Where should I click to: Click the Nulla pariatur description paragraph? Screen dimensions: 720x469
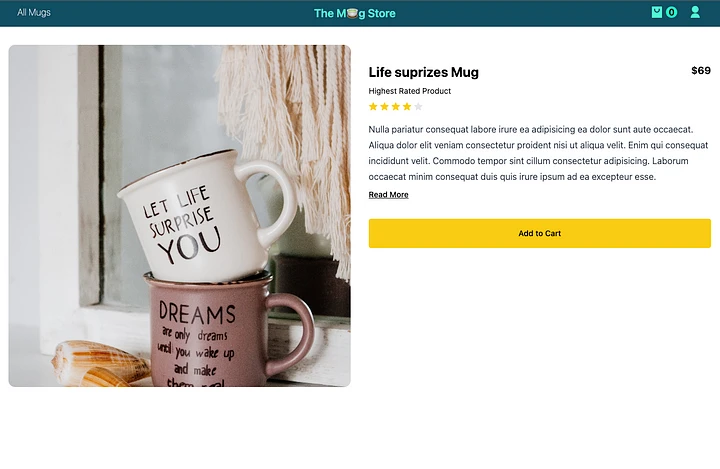point(538,153)
